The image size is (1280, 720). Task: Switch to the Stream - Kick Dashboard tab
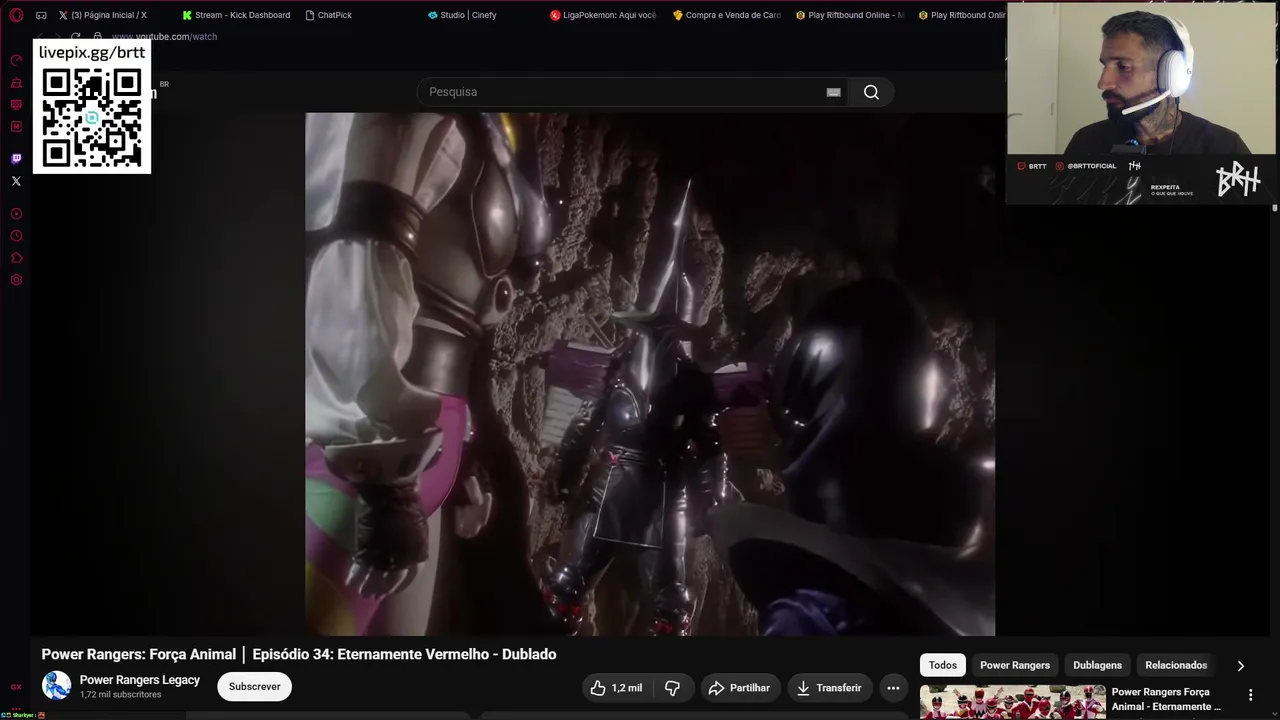[236, 15]
